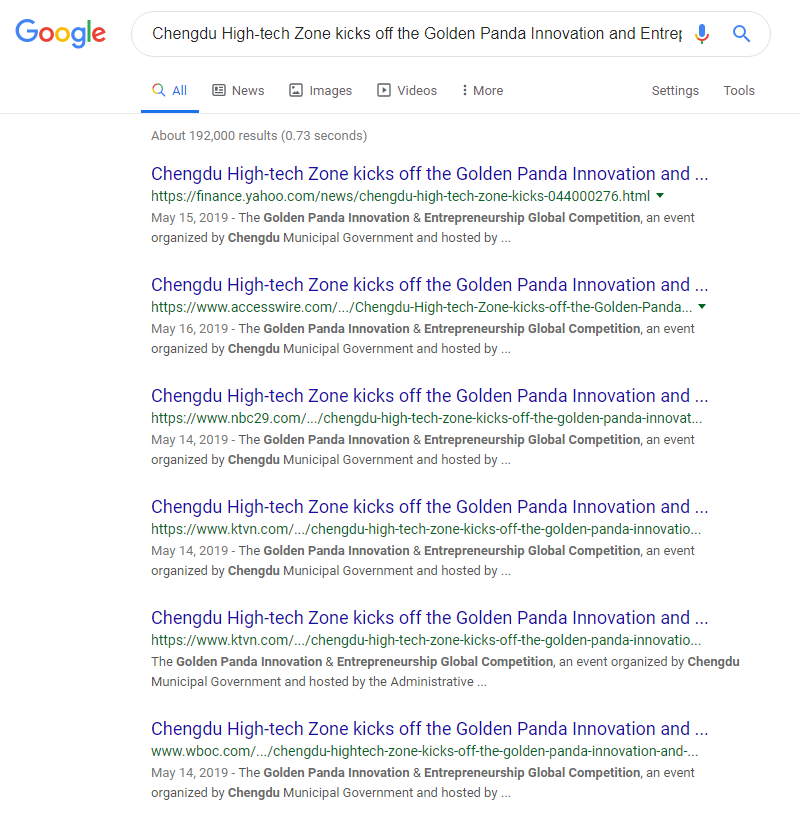Switch to the Videos tab
This screenshot has height=815, width=800.
pos(407,90)
